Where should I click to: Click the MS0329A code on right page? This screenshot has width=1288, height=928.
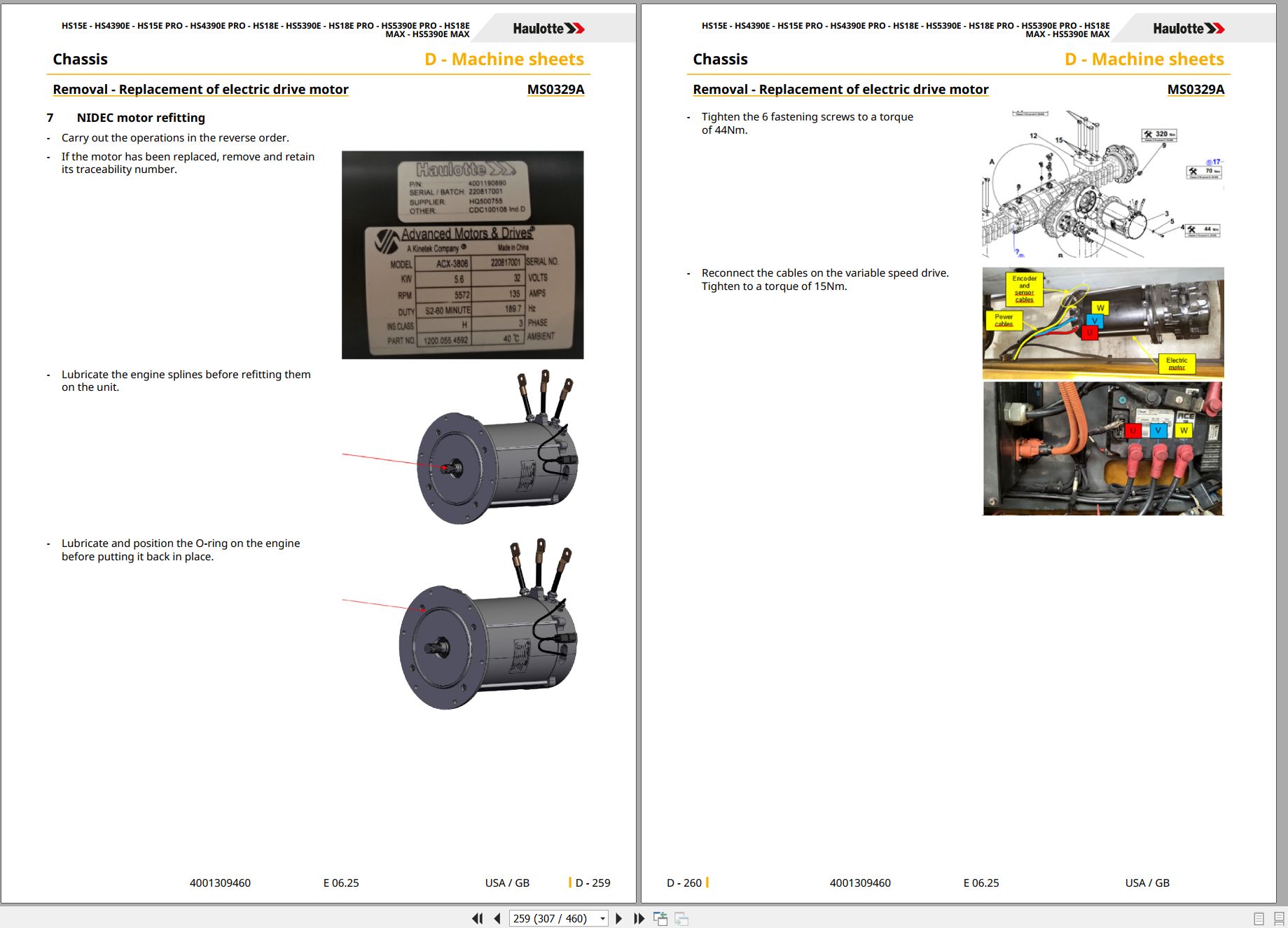pyautogui.click(x=1196, y=89)
